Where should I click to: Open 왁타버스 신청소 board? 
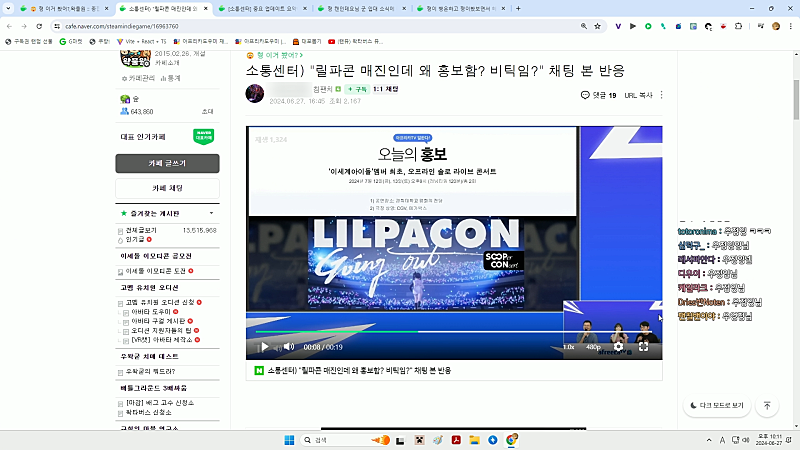148,412
